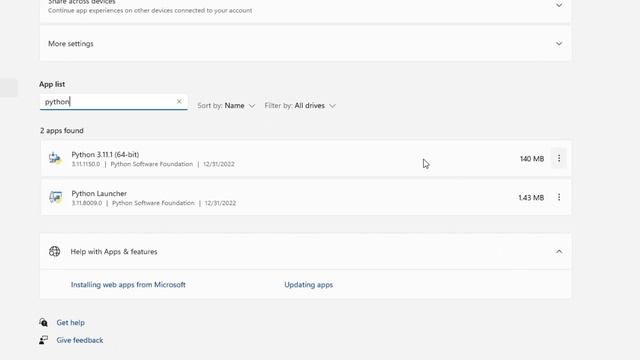Click the 140 MB size value
The image size is (640, 360).
click(x=532, y=159)
